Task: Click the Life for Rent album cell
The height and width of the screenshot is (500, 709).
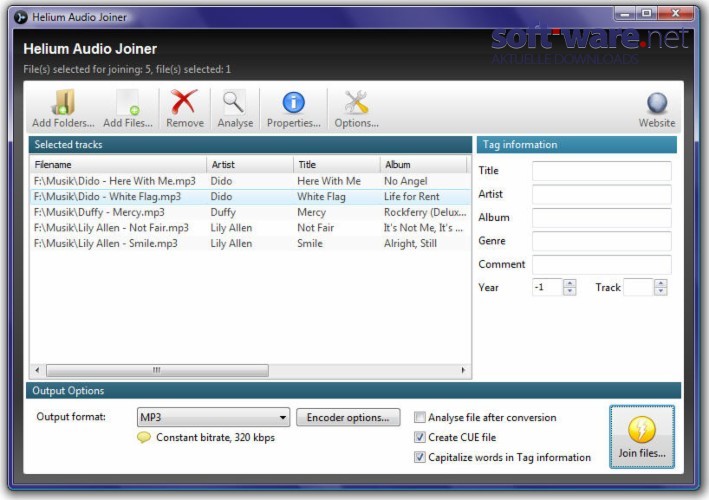Action: [411, 197]
